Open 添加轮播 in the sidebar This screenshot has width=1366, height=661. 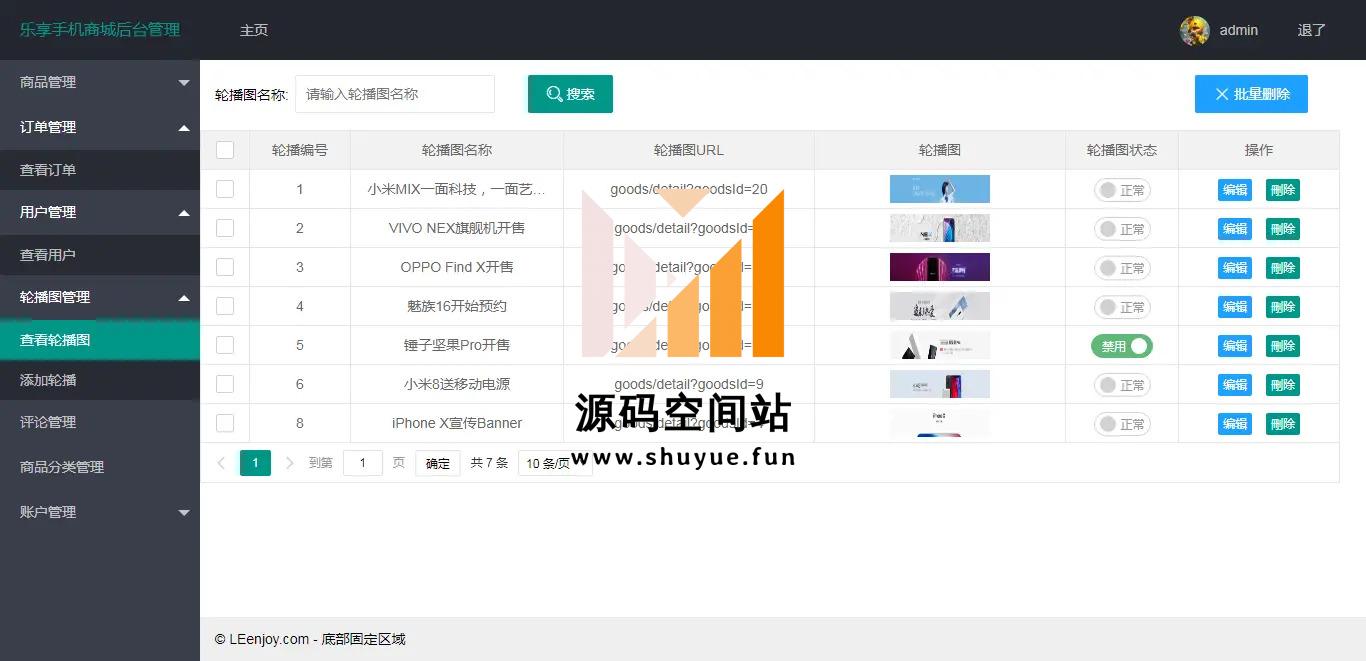tap(100, 380)
